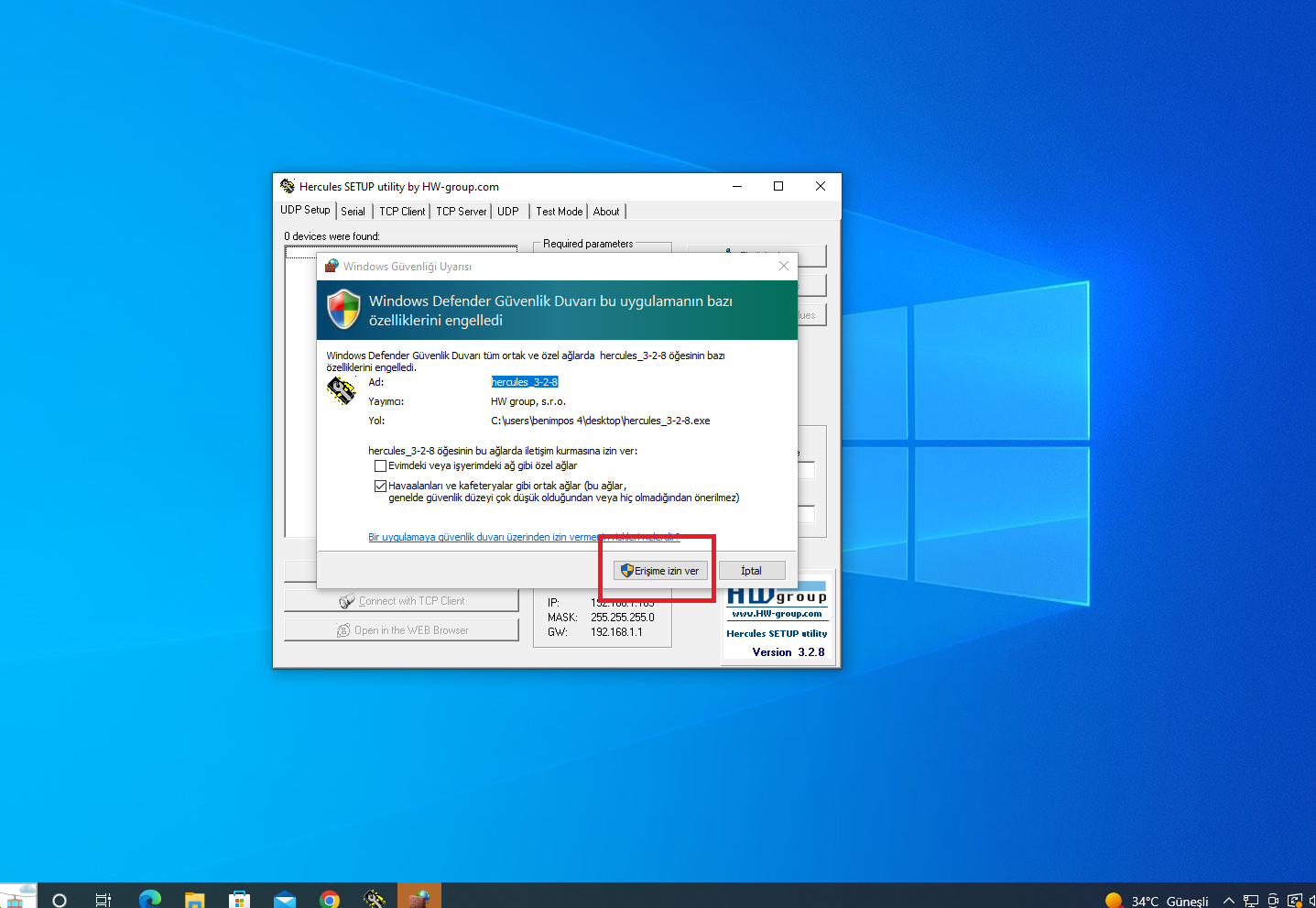This screenshot has height=908, width=1316.
Task: Click Connect with TCP Client button
Action: (x=401, y=601)
